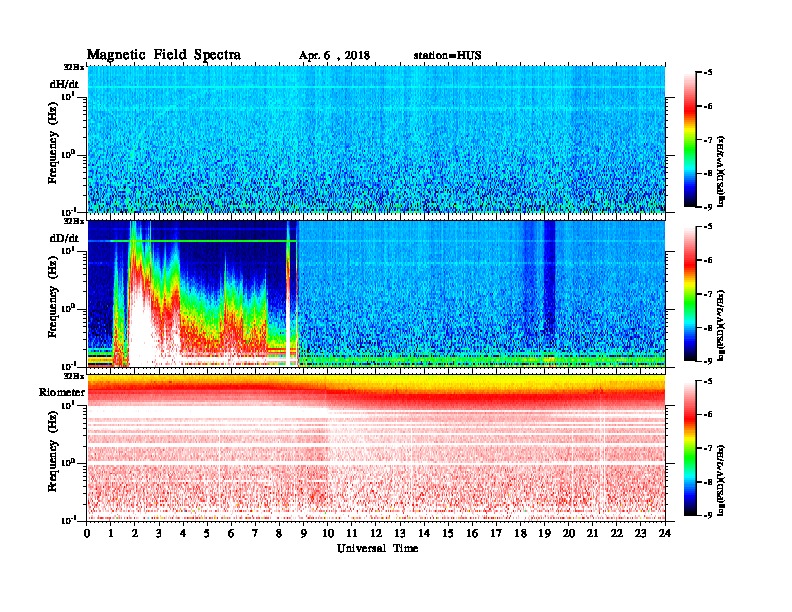Click the dark blue dropout band near hour 19 in dD/dt panel
This screenshot has height=612, width=792.
pos(549,278)
